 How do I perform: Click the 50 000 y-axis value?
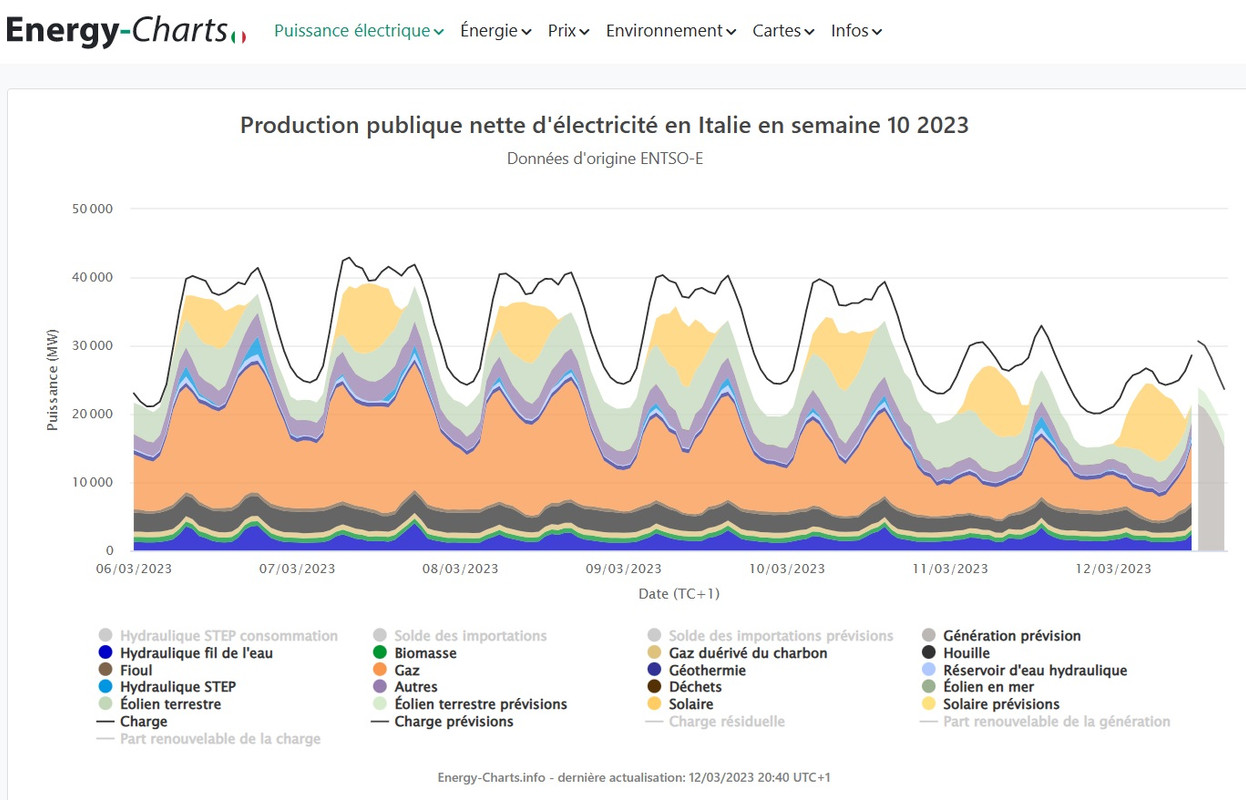point(93,209)
